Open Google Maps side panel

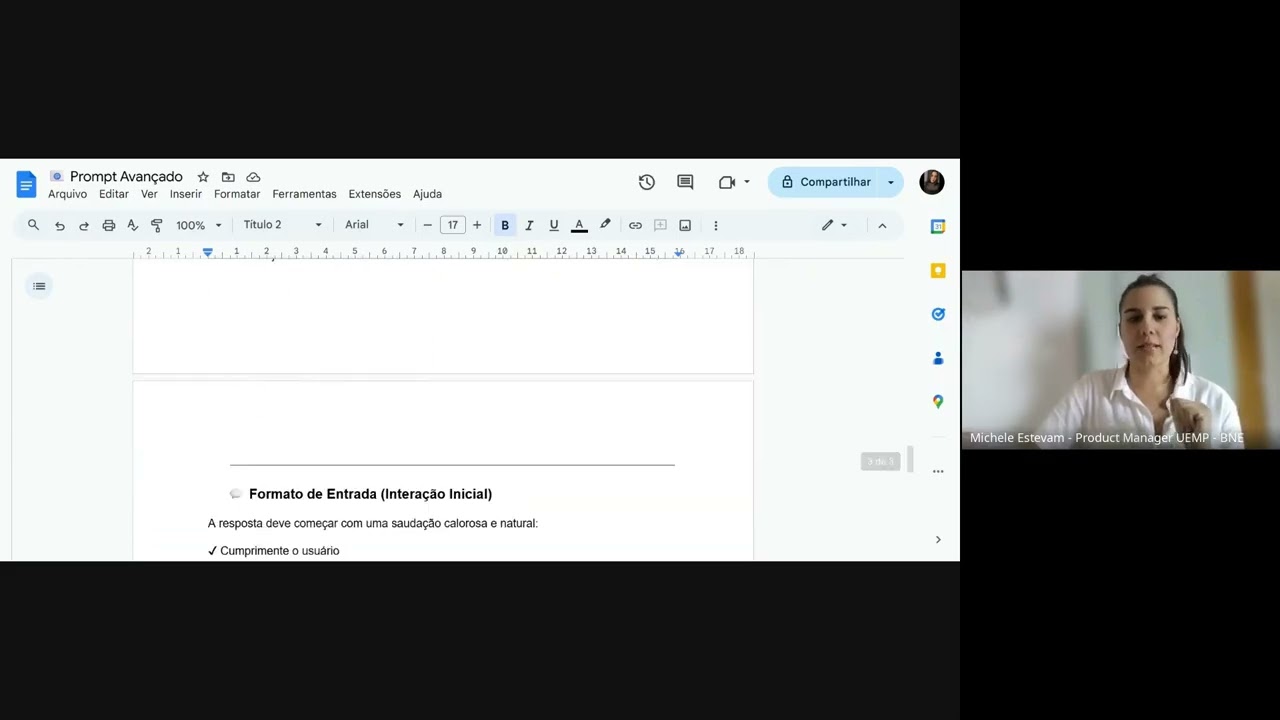[x=938, y=401]
